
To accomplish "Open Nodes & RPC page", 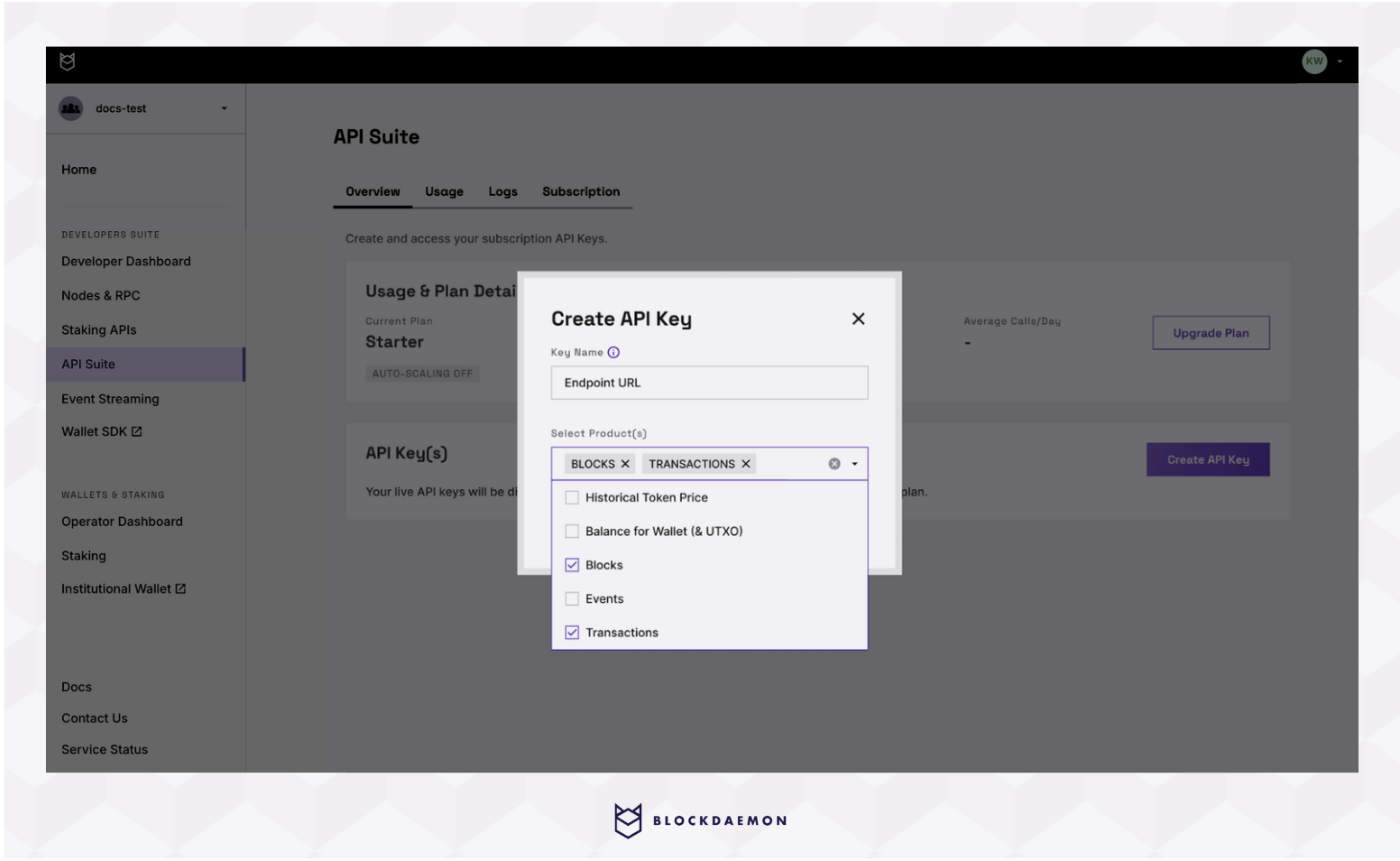I will 101,296.
